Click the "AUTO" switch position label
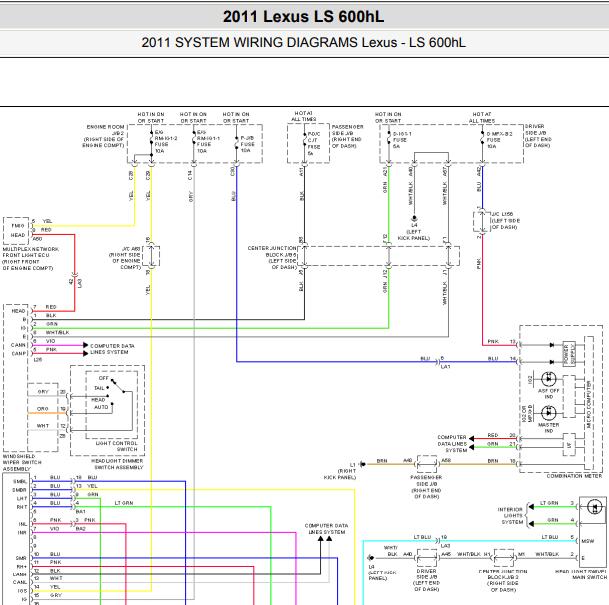The height and width of the screenshot is (605, 609). (x=101, y=407)
